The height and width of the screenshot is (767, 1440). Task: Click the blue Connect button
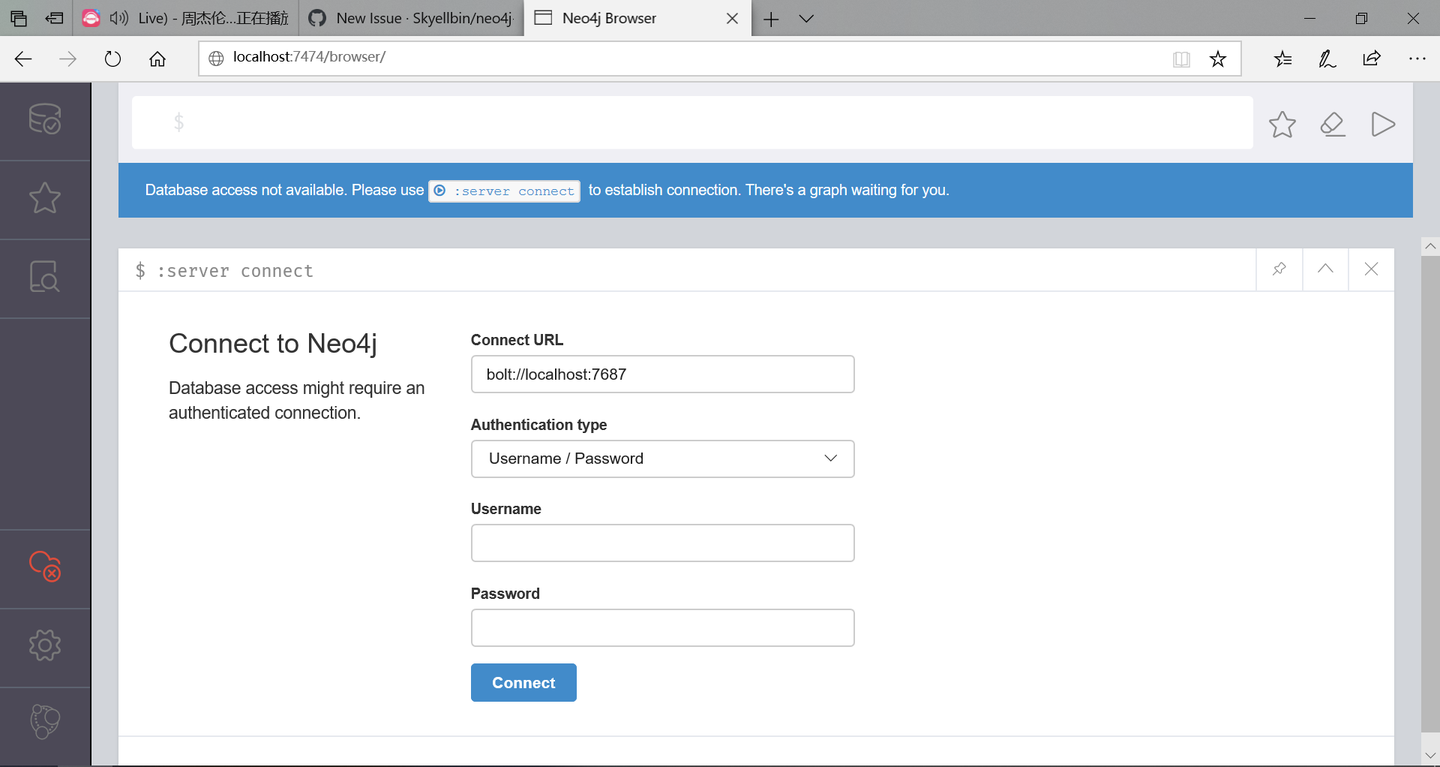point(523,683)
